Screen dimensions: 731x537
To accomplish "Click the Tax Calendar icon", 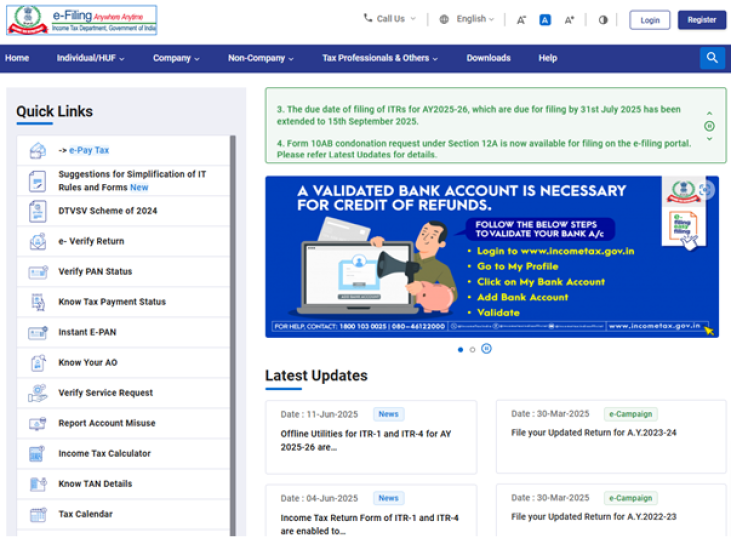I will (38, 514).
